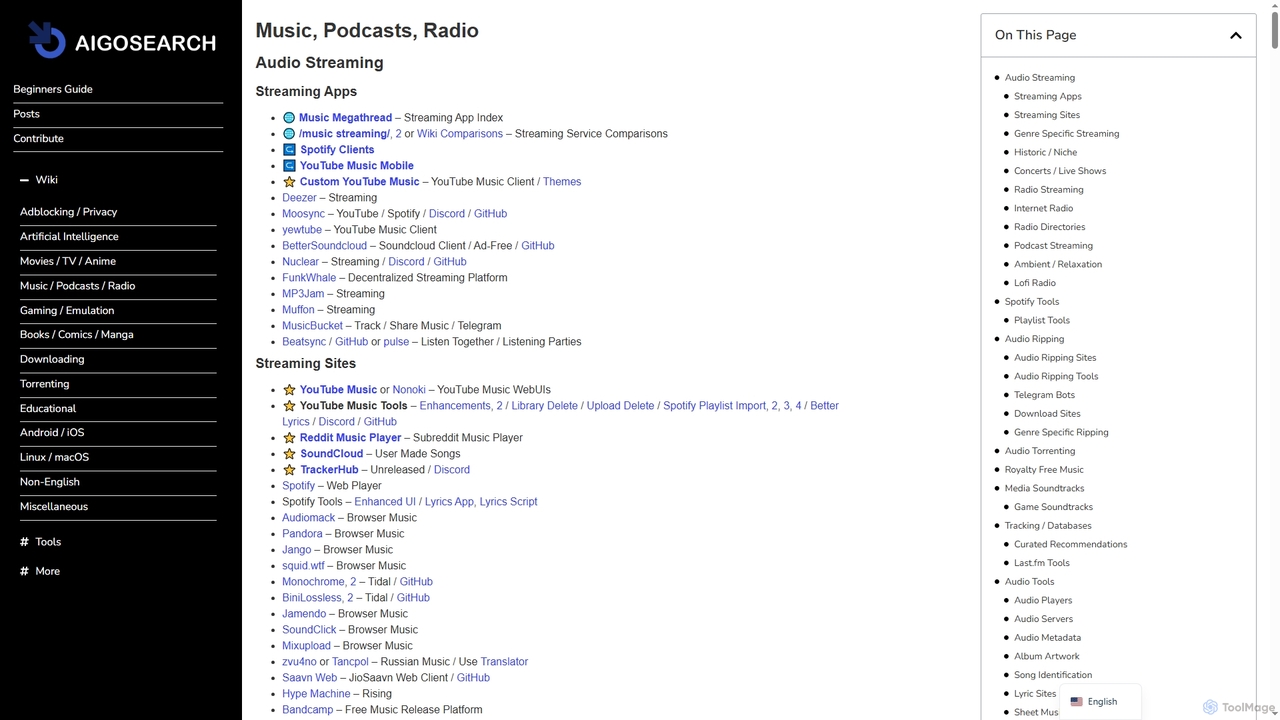Click icon next to YouTube Music Mobile
Viewport: 1280px width, 720px height.
coord(289,166)
